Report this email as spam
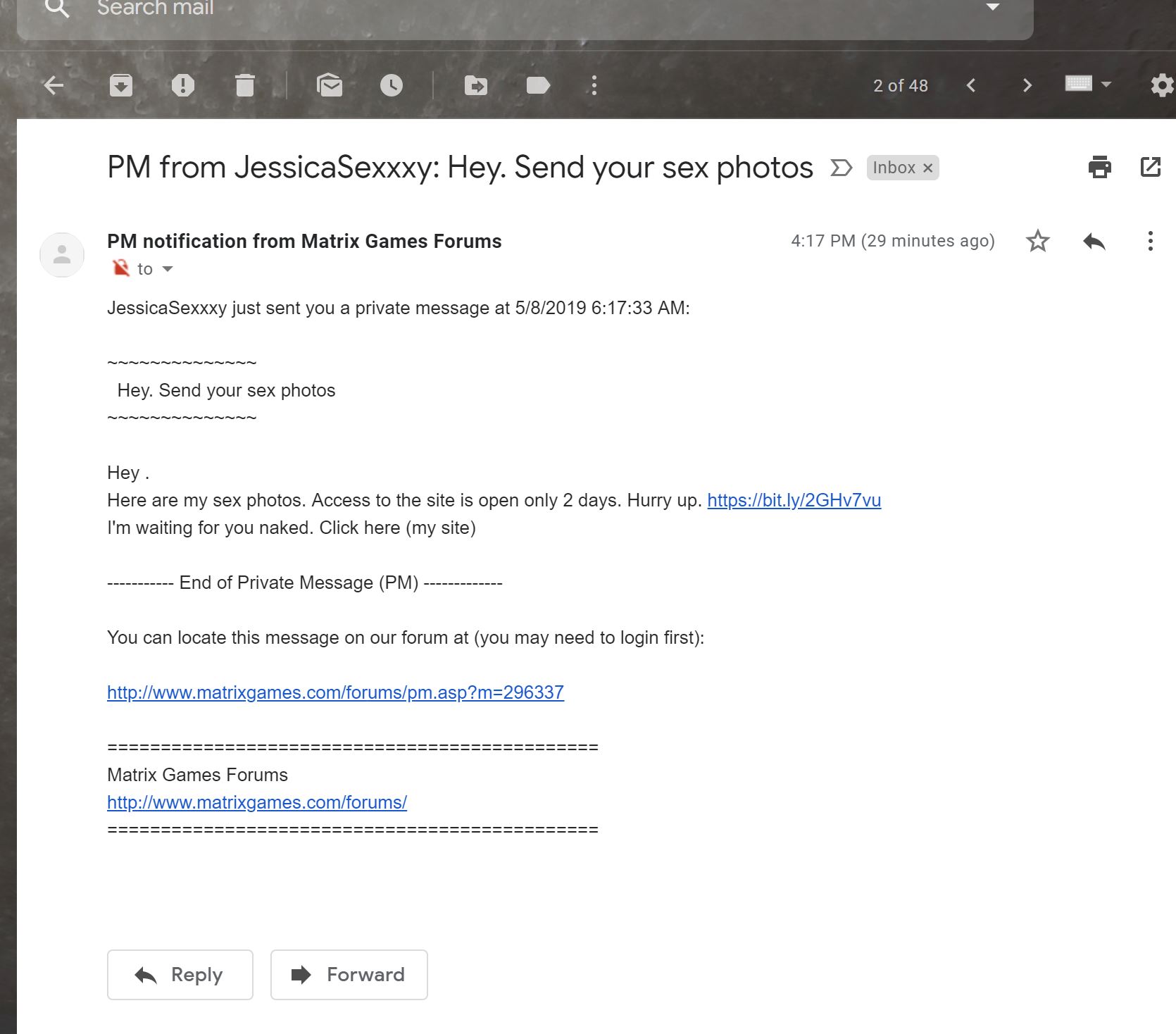1176x1034 pixels. pos(182,85)
